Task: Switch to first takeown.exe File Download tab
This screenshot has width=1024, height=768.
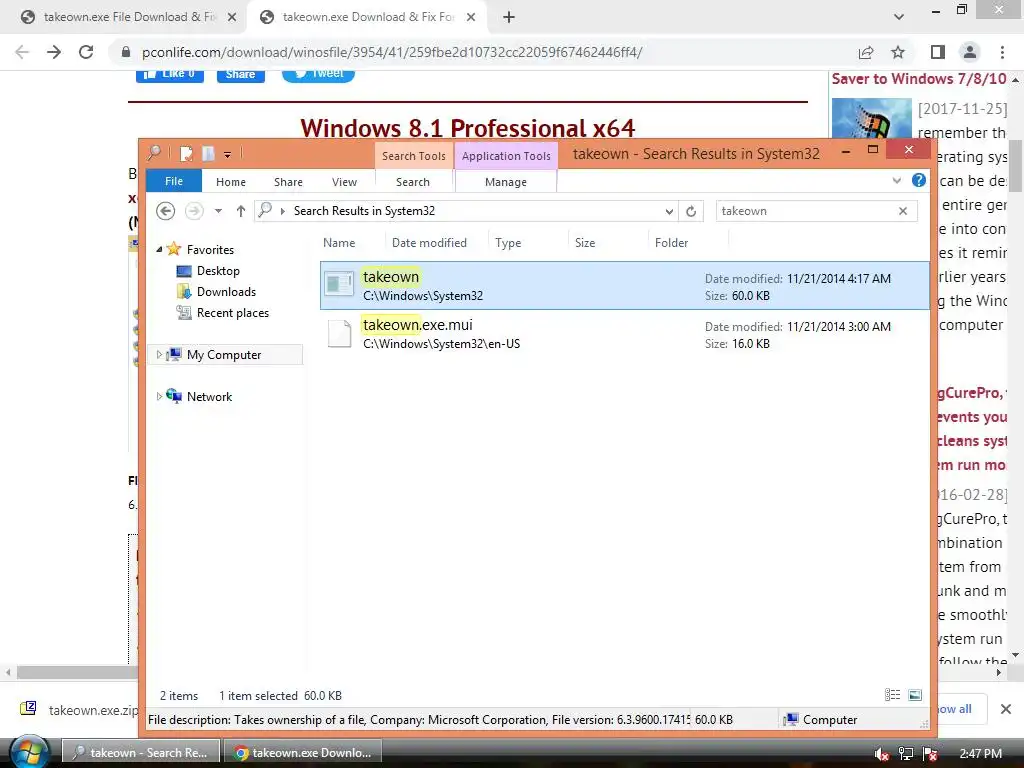Action: [x=129, y=17]
